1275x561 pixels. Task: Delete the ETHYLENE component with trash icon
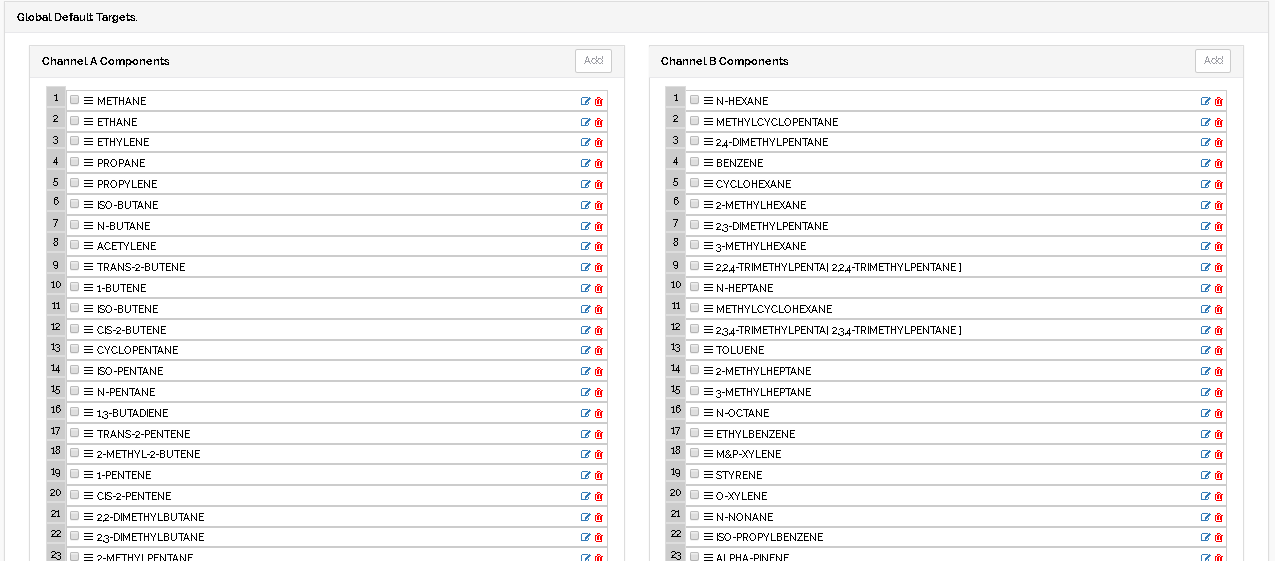click(599, 143)
